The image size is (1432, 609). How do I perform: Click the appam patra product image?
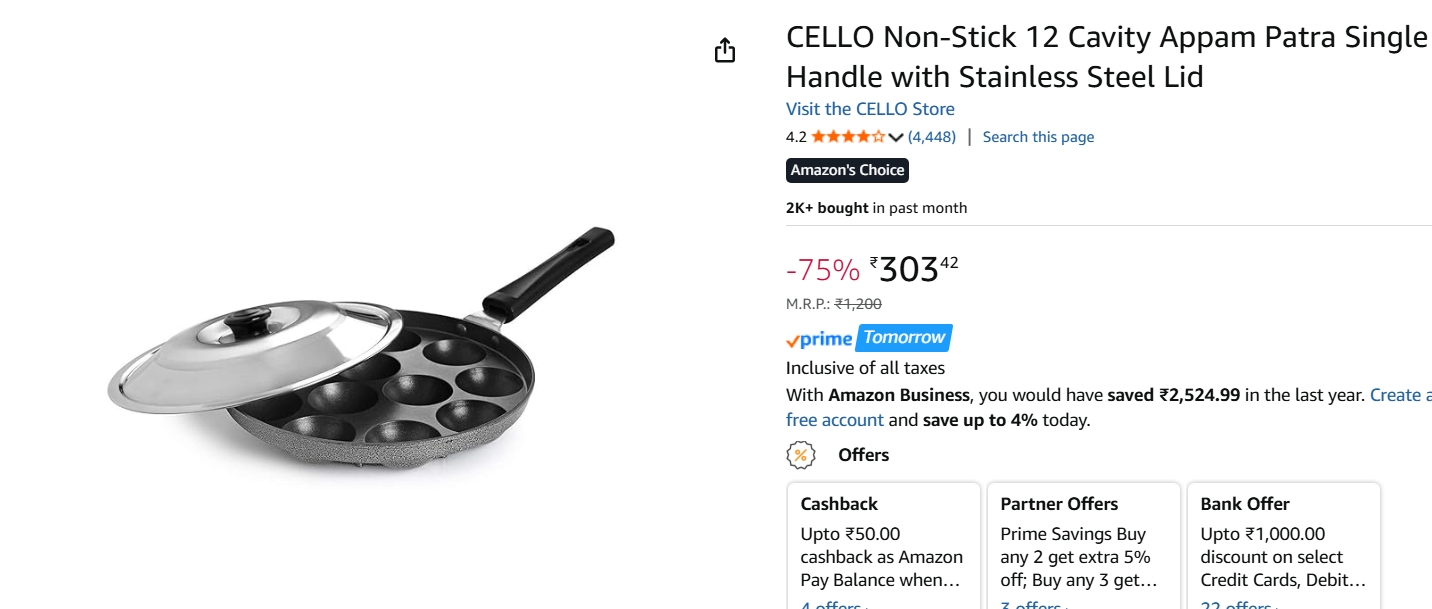tap(360, 350)
